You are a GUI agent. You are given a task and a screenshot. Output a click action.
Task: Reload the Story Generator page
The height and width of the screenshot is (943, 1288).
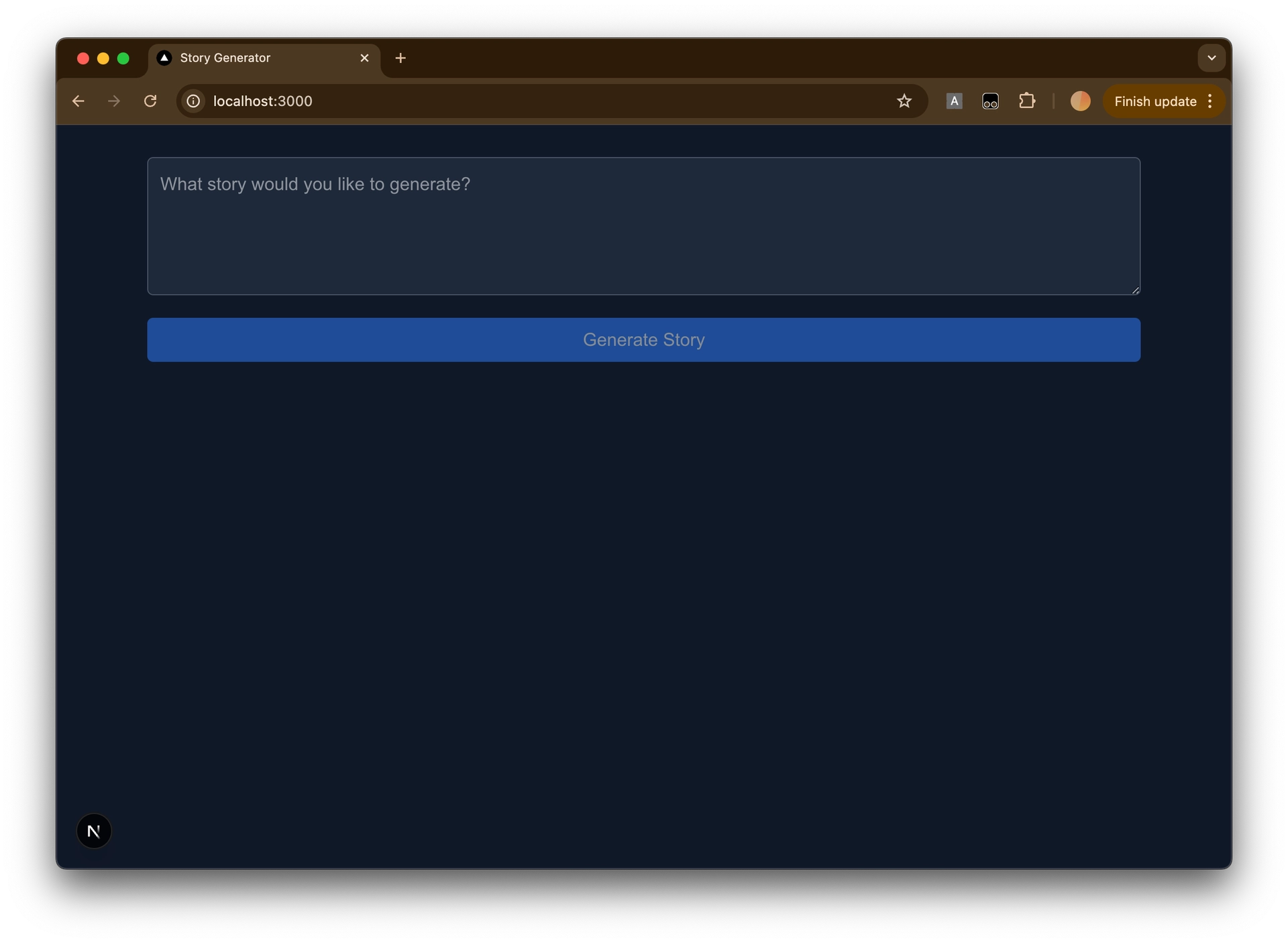pos(150,101)
